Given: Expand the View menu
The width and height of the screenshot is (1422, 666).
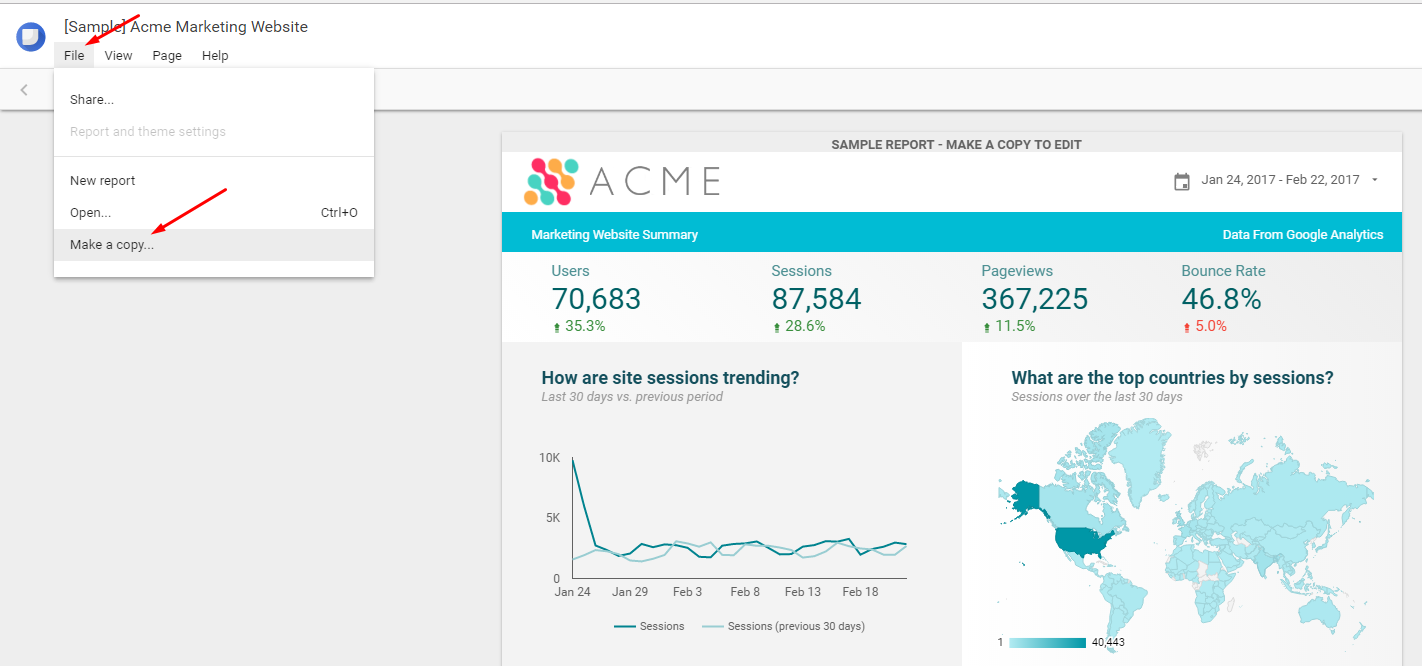Looking at the screenshot, I should coord(118,55).
